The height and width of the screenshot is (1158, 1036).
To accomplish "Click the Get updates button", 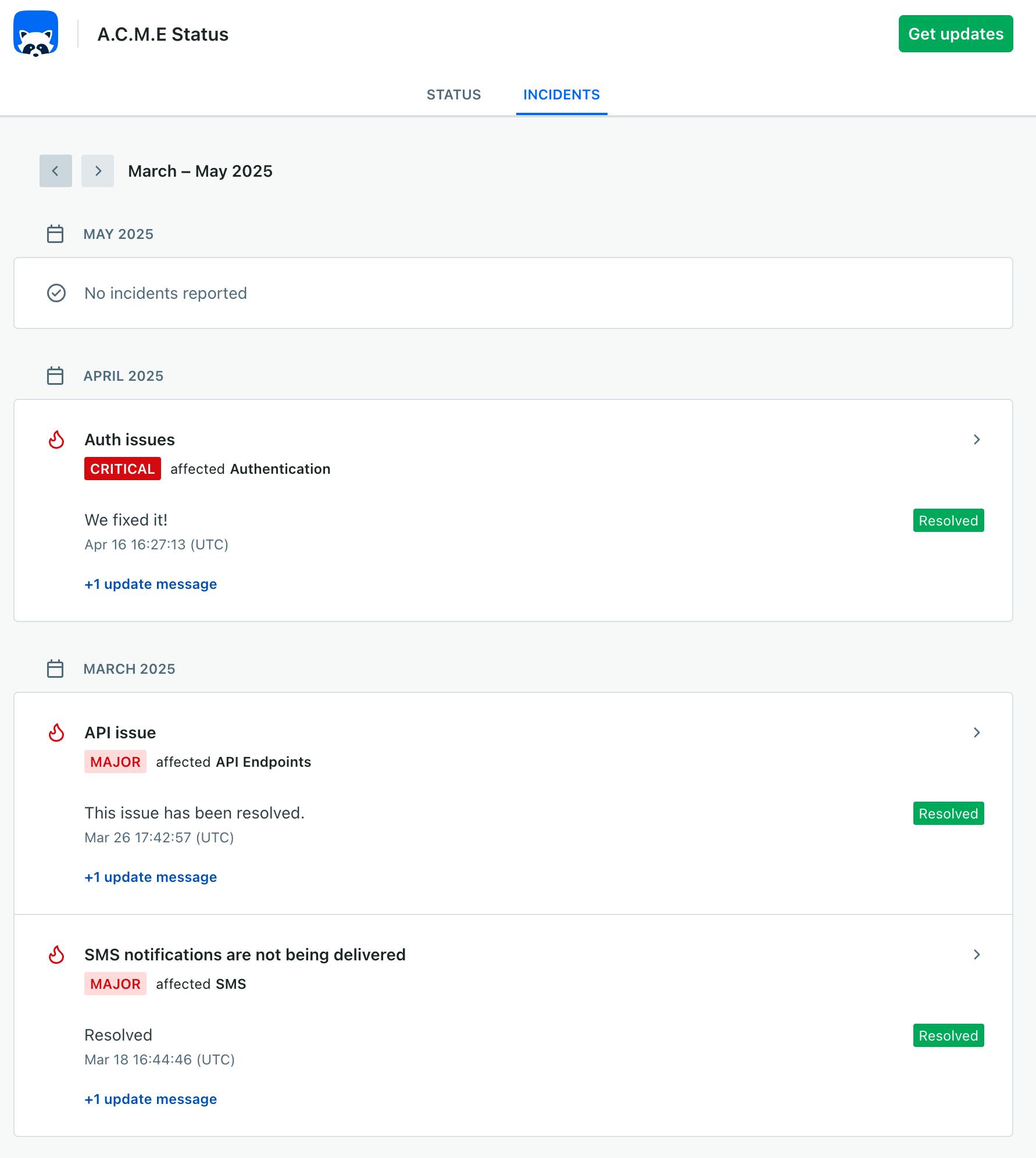I will coord(956,34).
